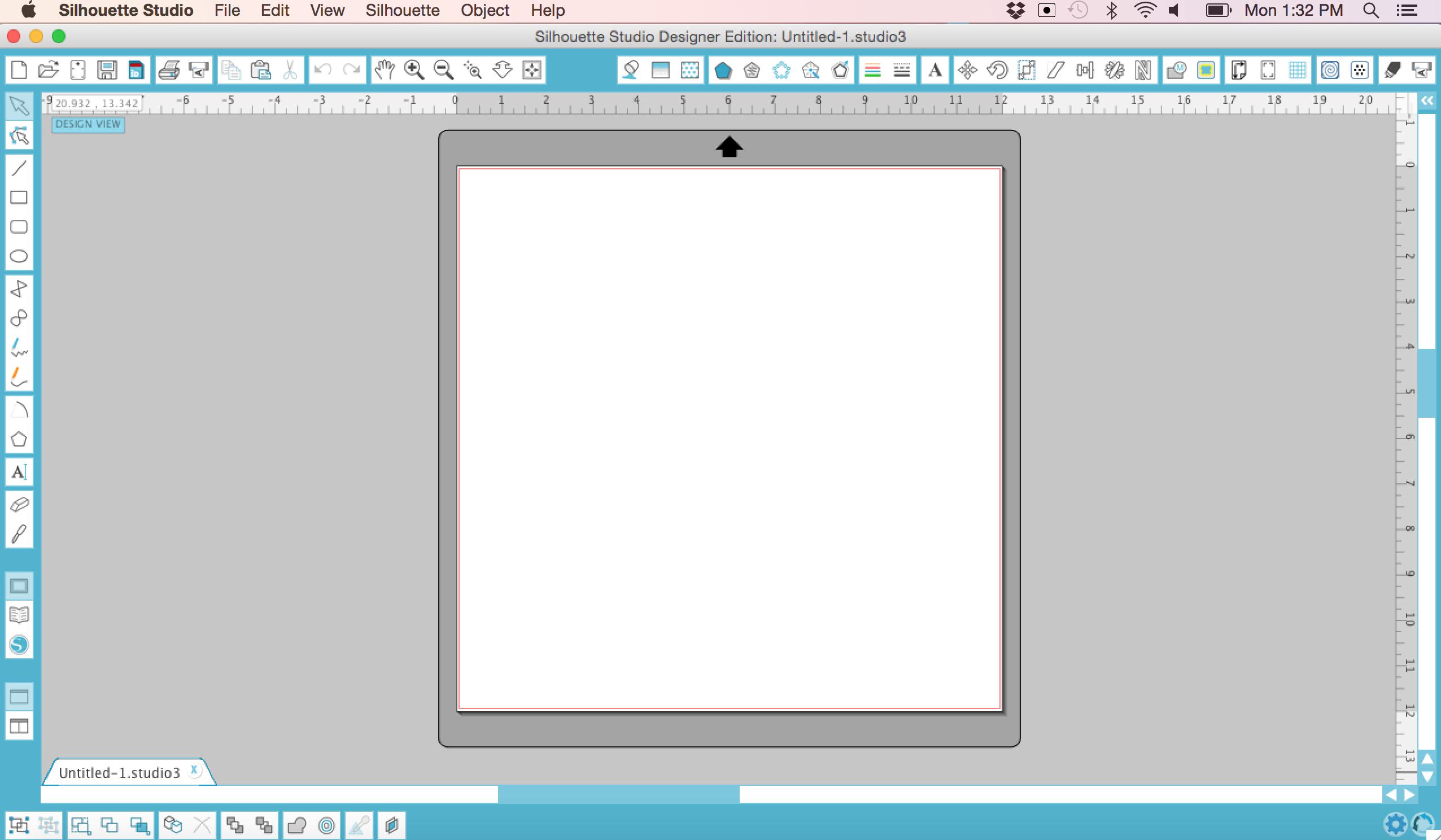Click the Zoom Out magnifier
This screenshot has height=840, width=1441.
(444, 70)
